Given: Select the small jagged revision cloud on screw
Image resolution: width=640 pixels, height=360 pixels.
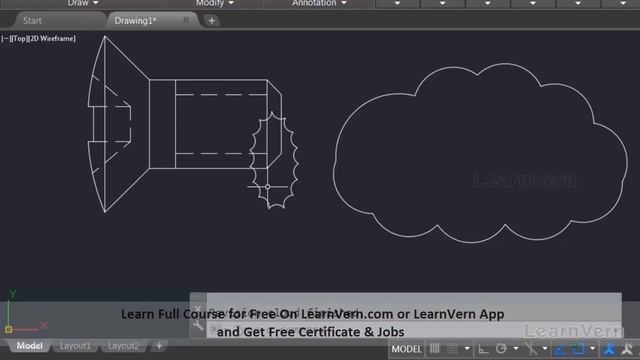Looking at the screenshot, I should pos(273,160).
